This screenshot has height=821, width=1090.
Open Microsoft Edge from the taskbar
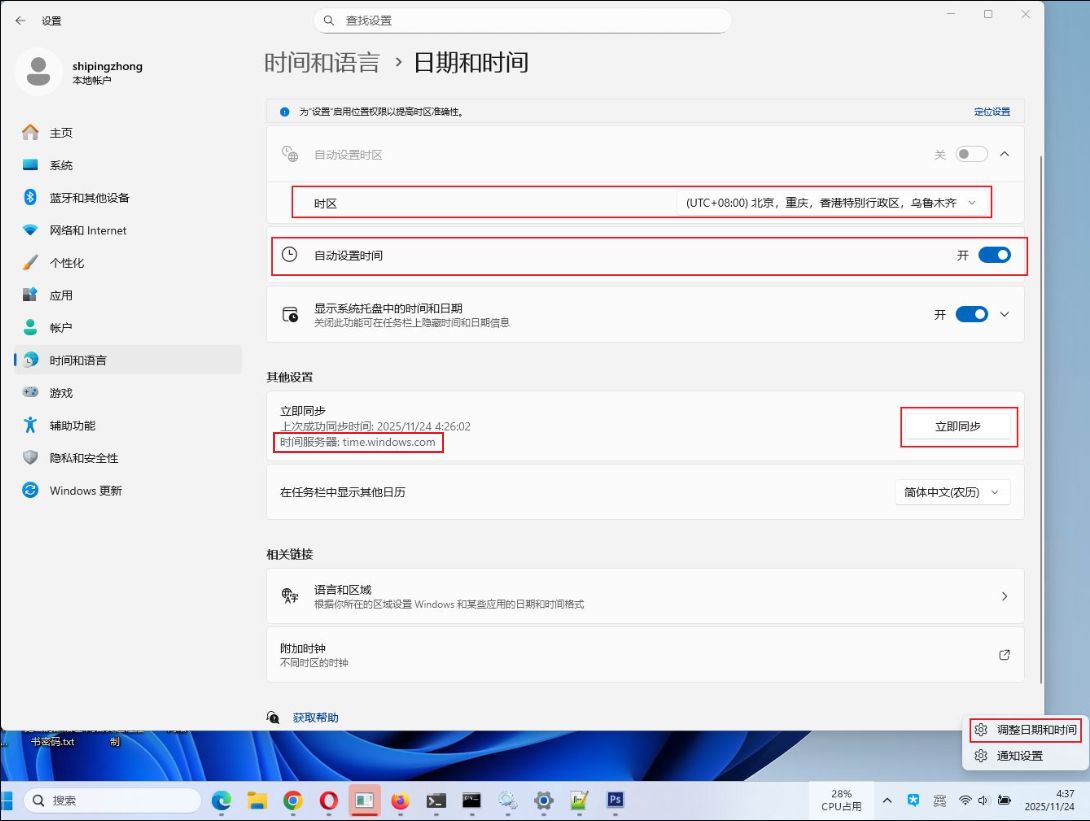[x=221, y=800]
